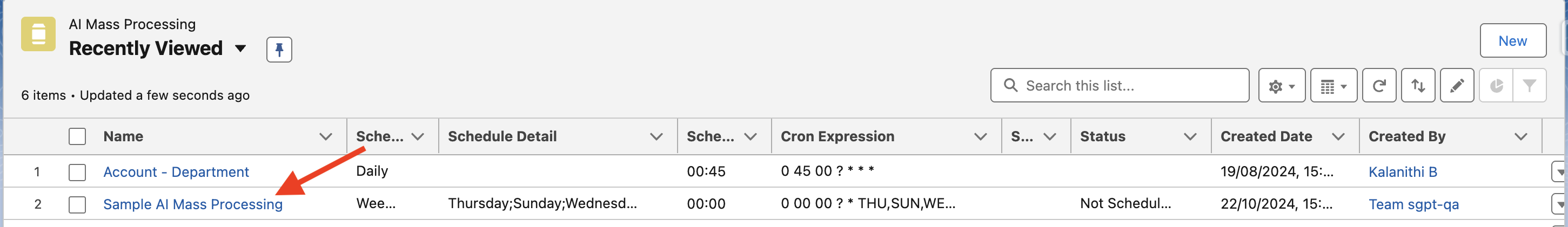Refresh the AI Mass Processing list

(x=1379, y=86)
